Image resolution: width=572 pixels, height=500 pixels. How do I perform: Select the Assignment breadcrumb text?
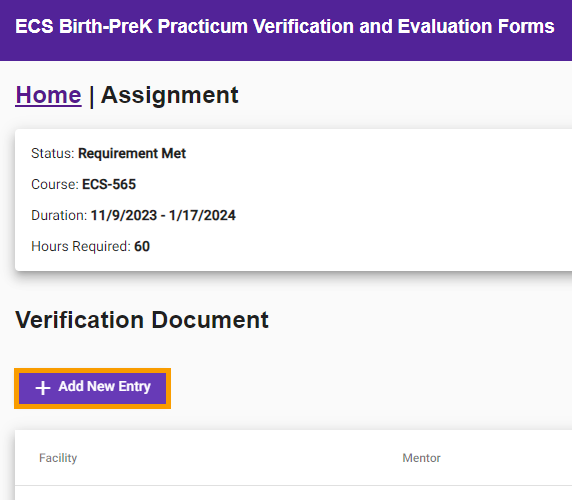pyautogui.click(x=170, y=95)
